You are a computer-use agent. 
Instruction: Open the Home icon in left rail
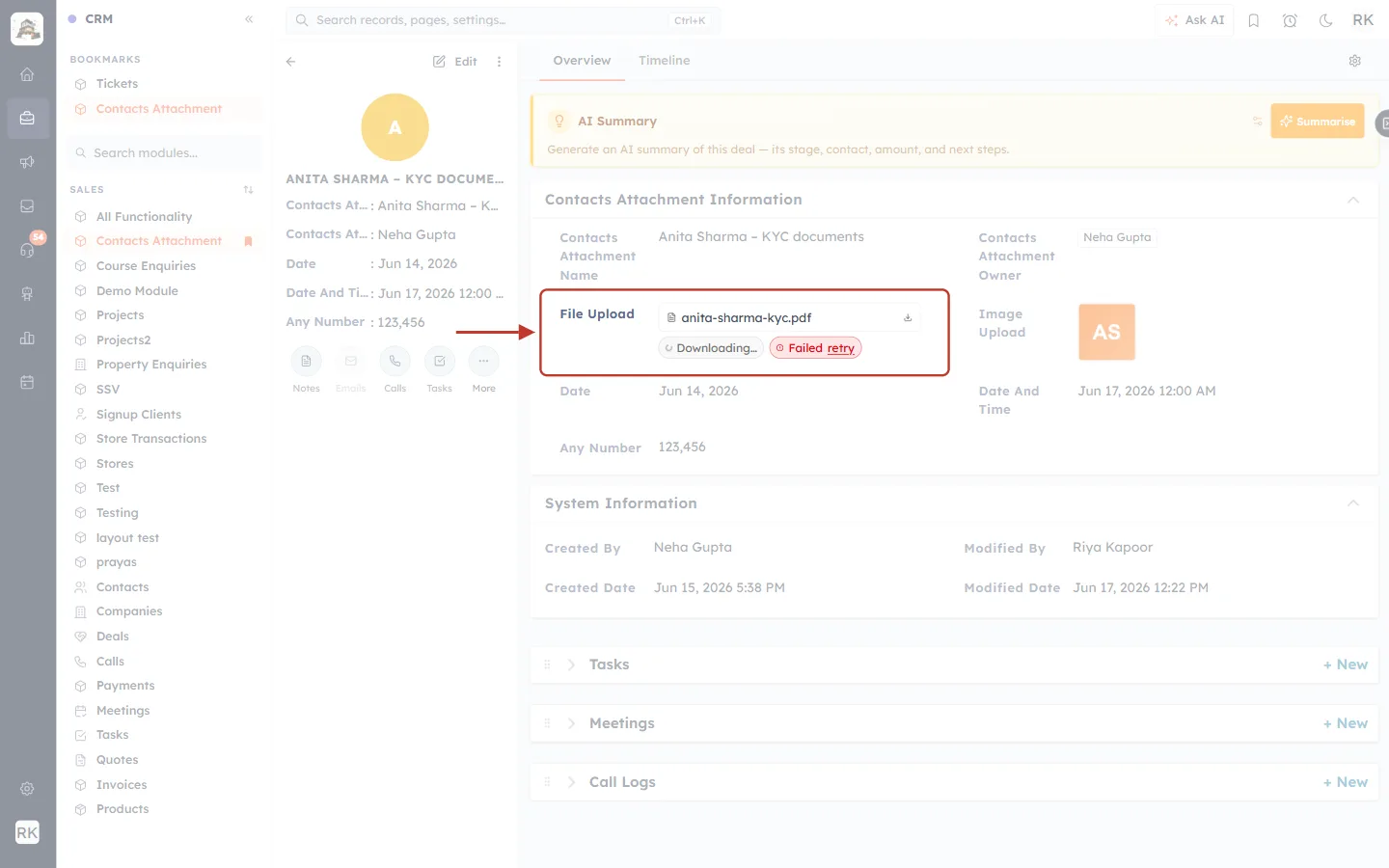click(27, 74)
